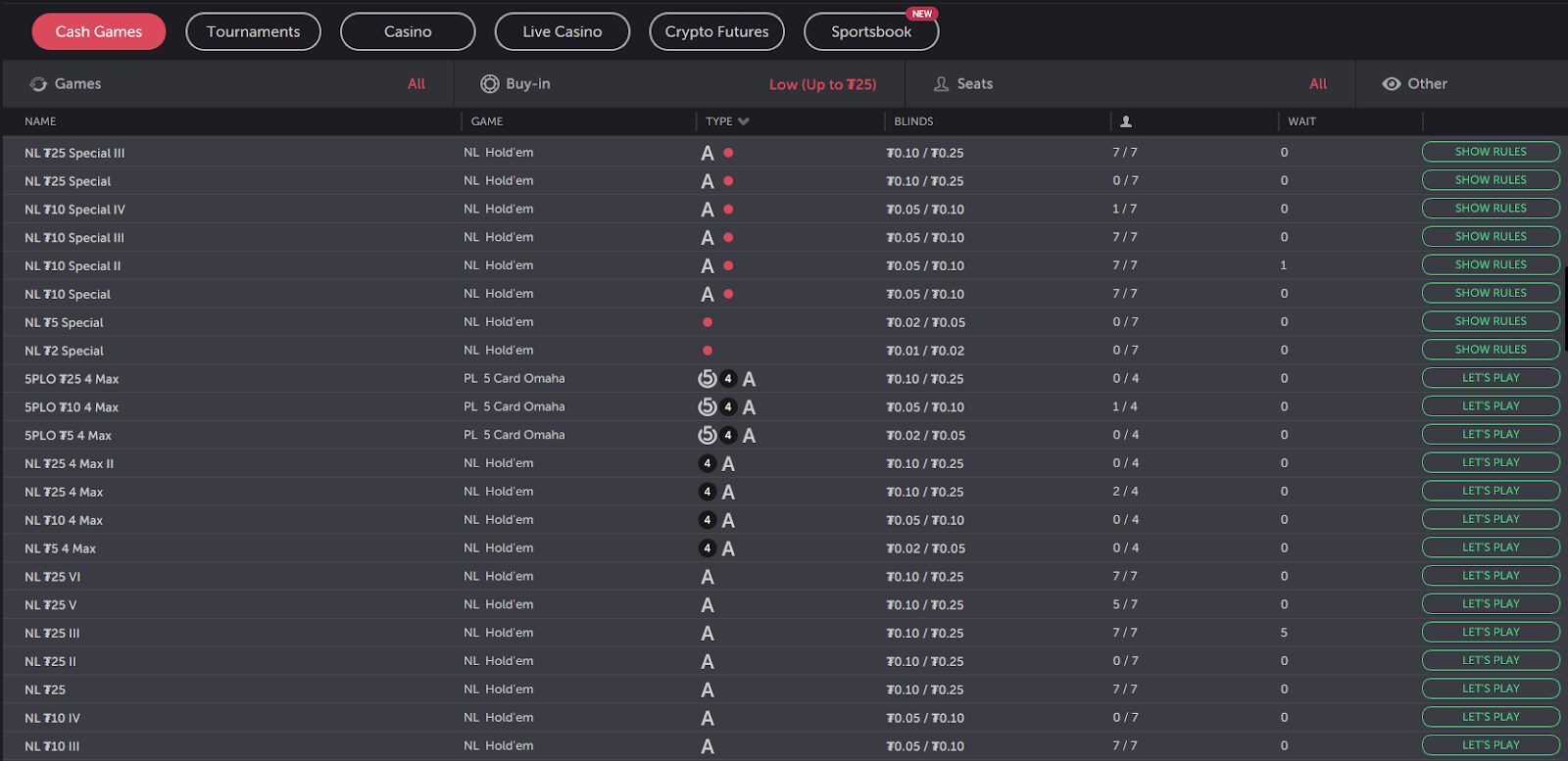Click the 4-max icon for 5PLO ₮10 4 Max
This screenshot has height=761, width=1568.
pyautogui.click(x=728, y=407)
